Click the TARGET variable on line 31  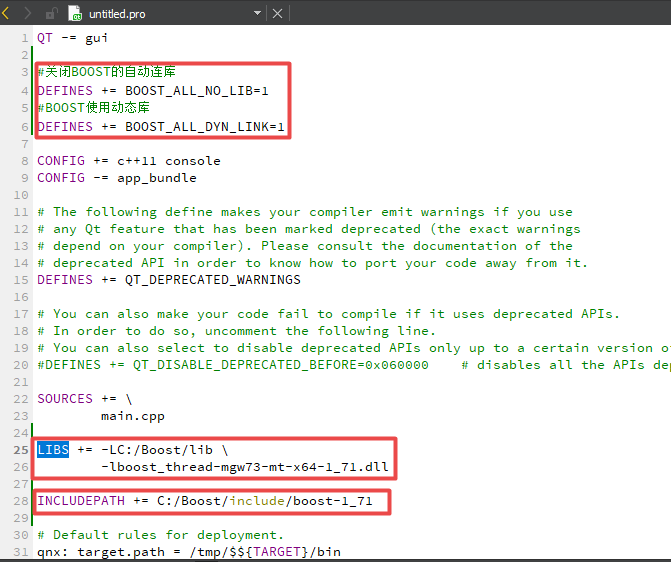pos(276,552)
